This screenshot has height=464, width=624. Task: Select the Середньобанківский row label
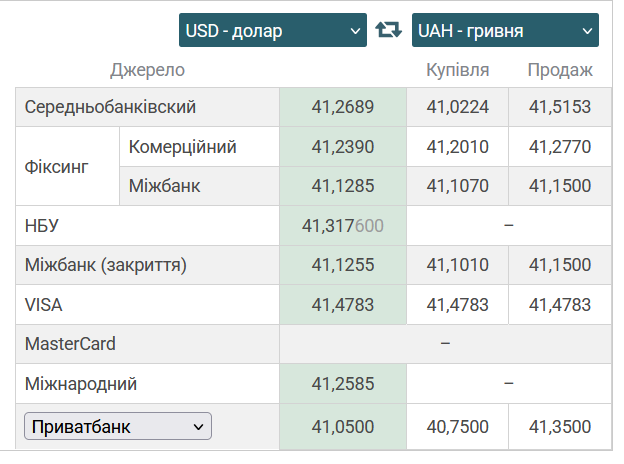click(x=110, y=107)
